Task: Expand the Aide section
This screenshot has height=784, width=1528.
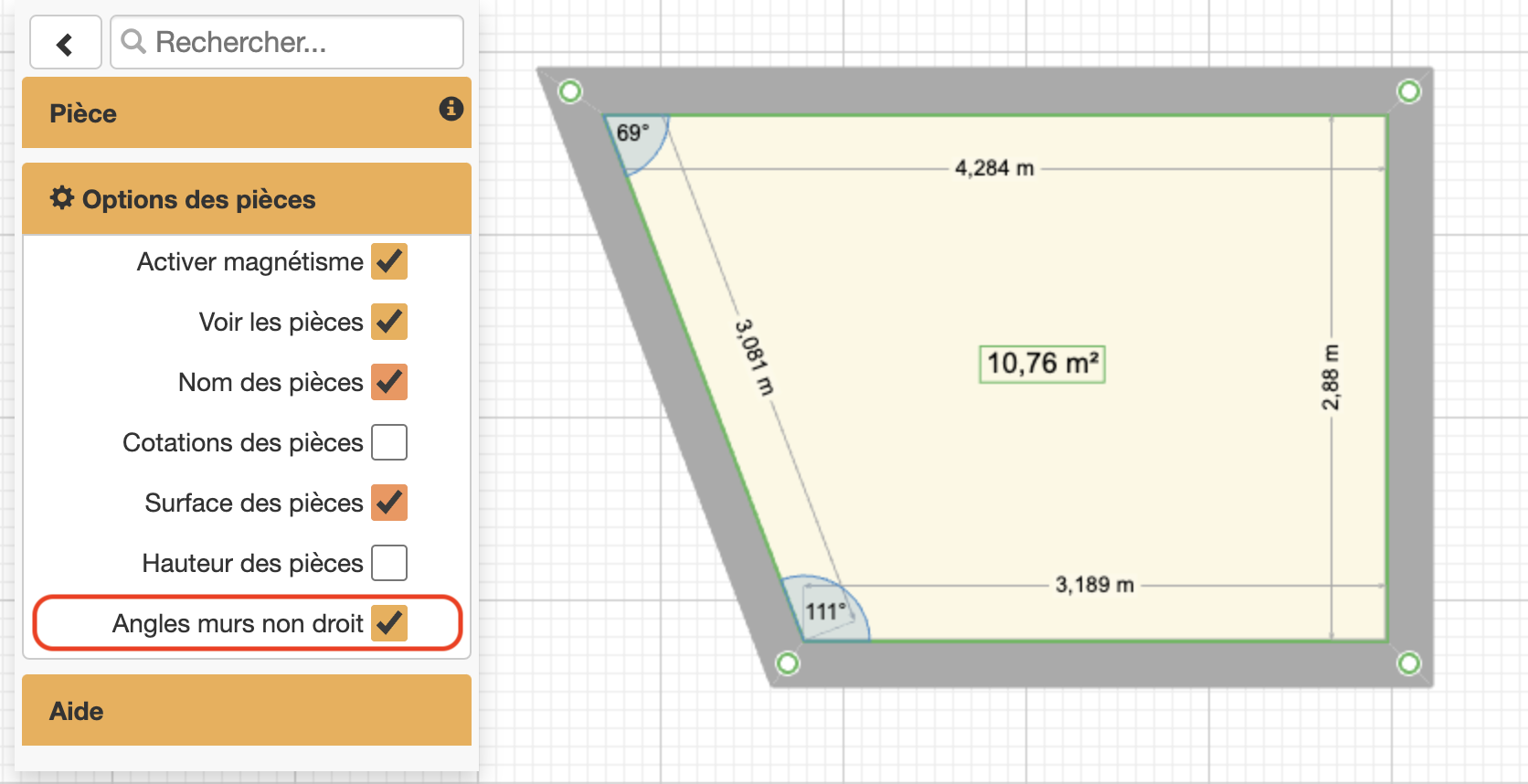Action: [x=247, y=711]
